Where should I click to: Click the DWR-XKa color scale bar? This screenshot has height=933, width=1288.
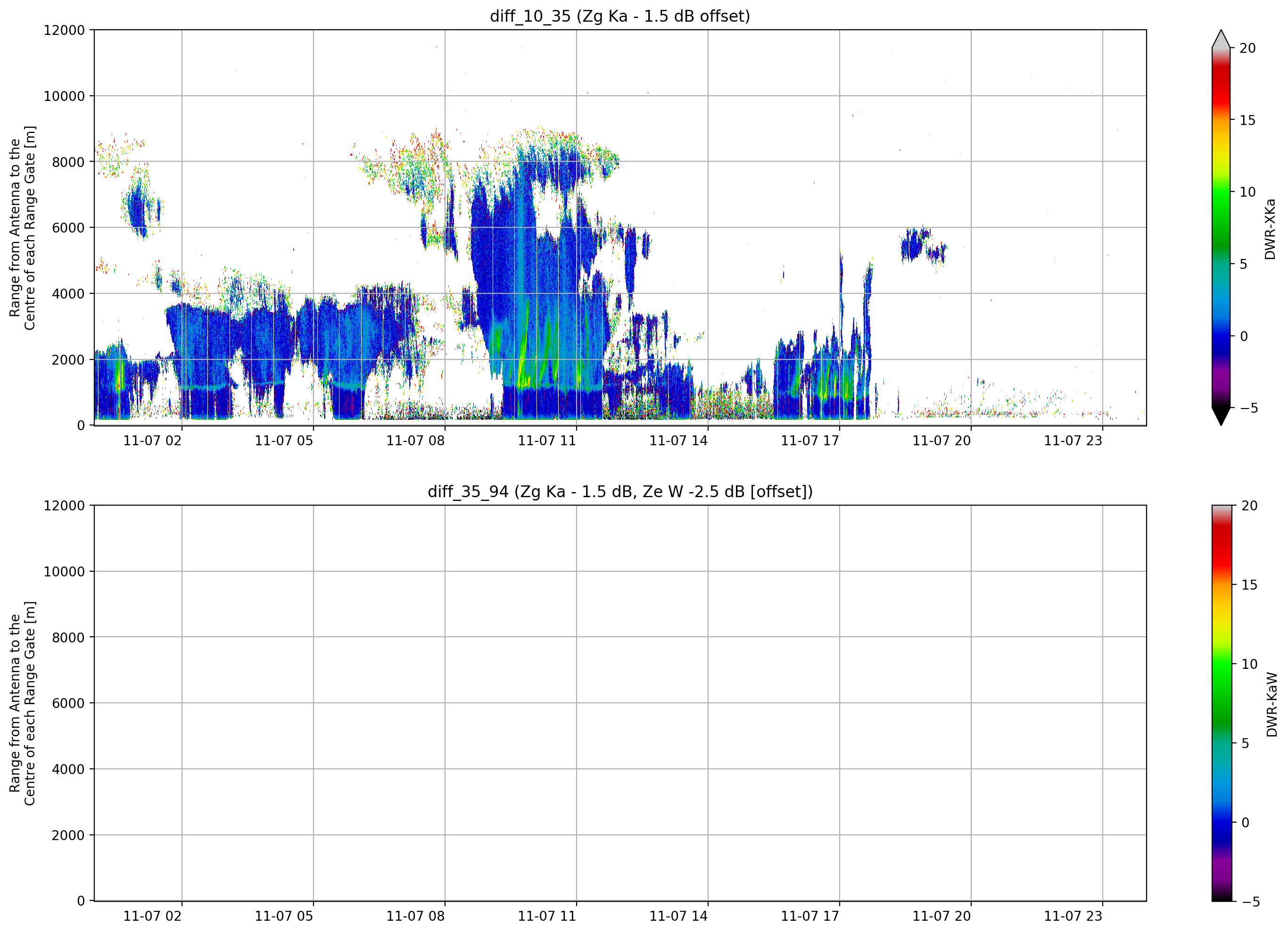tap(1221, 228)
